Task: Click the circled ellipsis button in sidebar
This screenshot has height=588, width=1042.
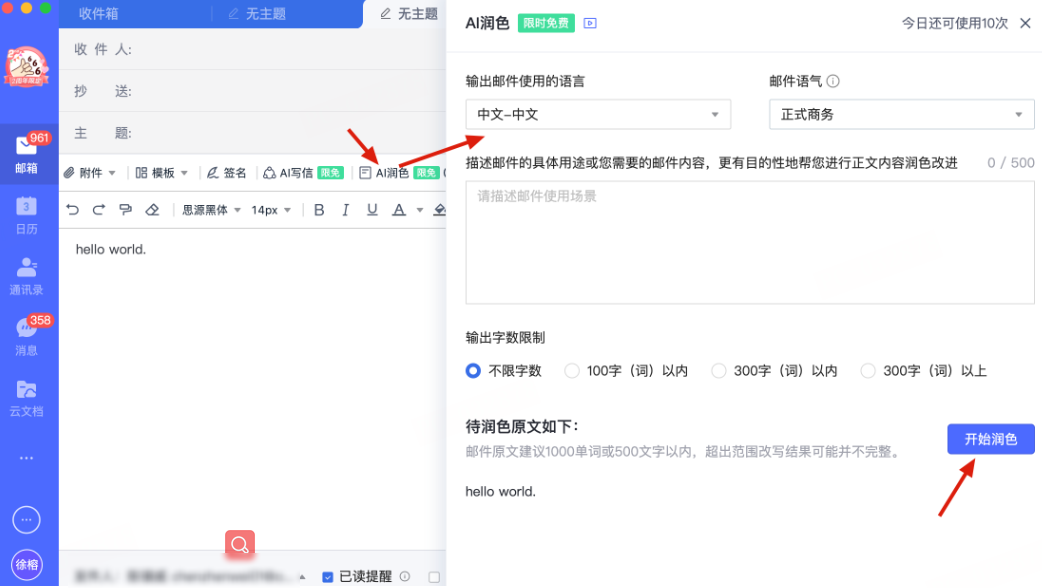Action: (27, 520)
